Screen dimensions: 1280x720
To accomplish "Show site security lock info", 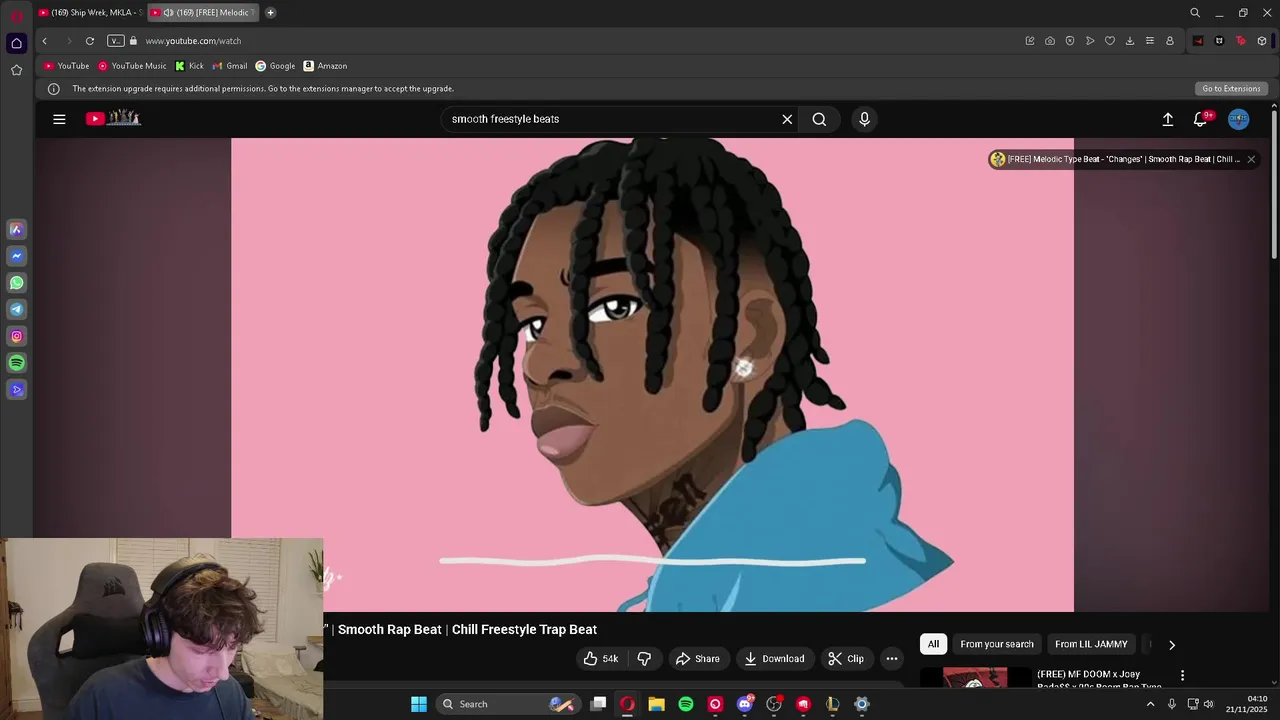I will (x=133, y=41).
